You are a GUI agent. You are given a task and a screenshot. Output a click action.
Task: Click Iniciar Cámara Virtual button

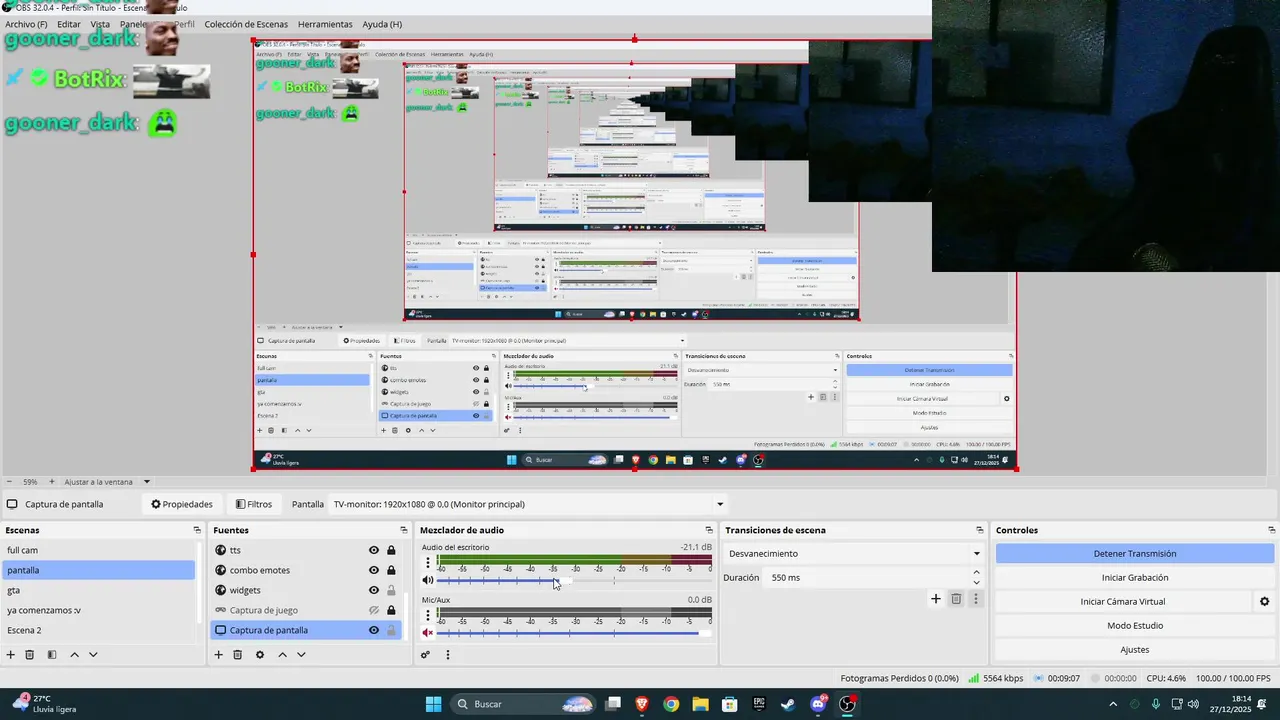[x=1123, y=601]
